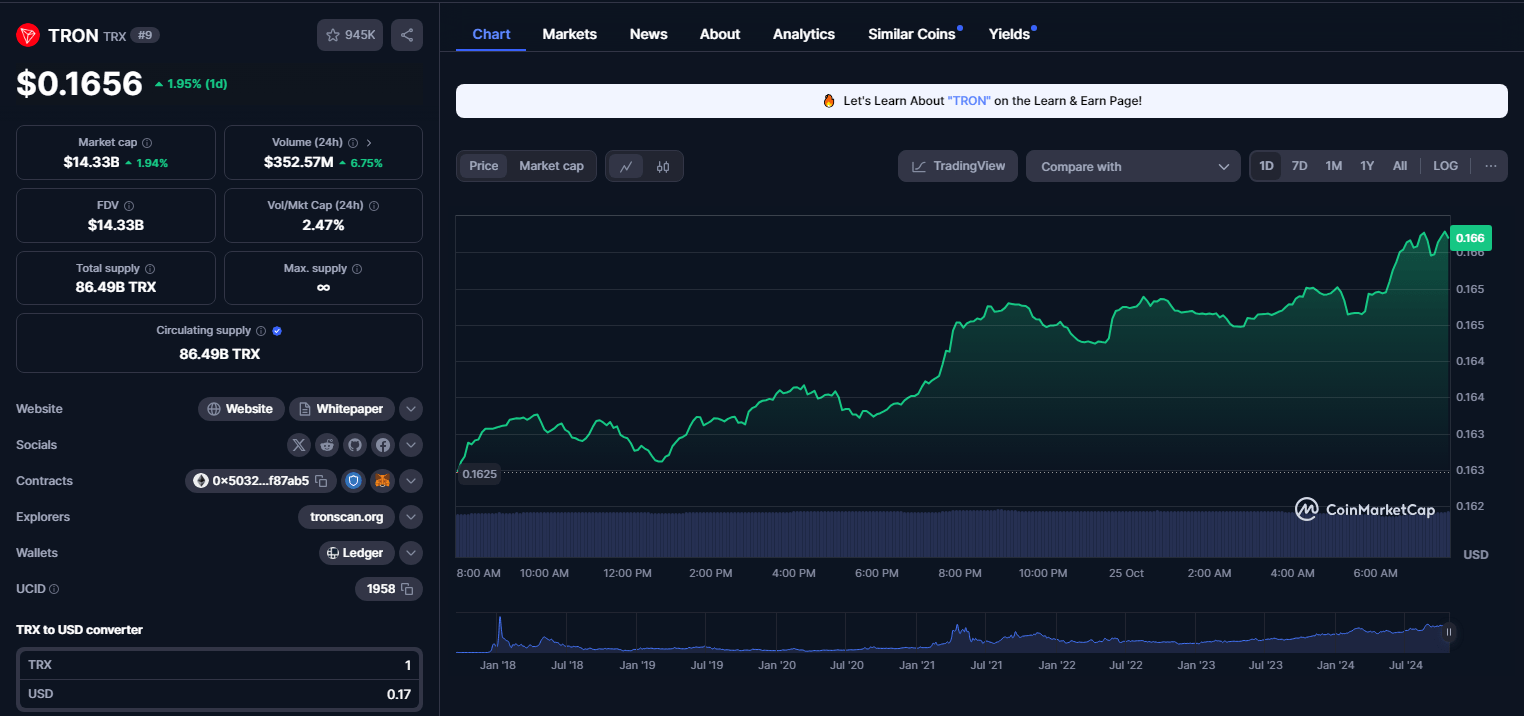Image resolution: width=1524 pixels, height=716 pixels.
Task: Expand the Website links chevron
Action: (411, 409)
